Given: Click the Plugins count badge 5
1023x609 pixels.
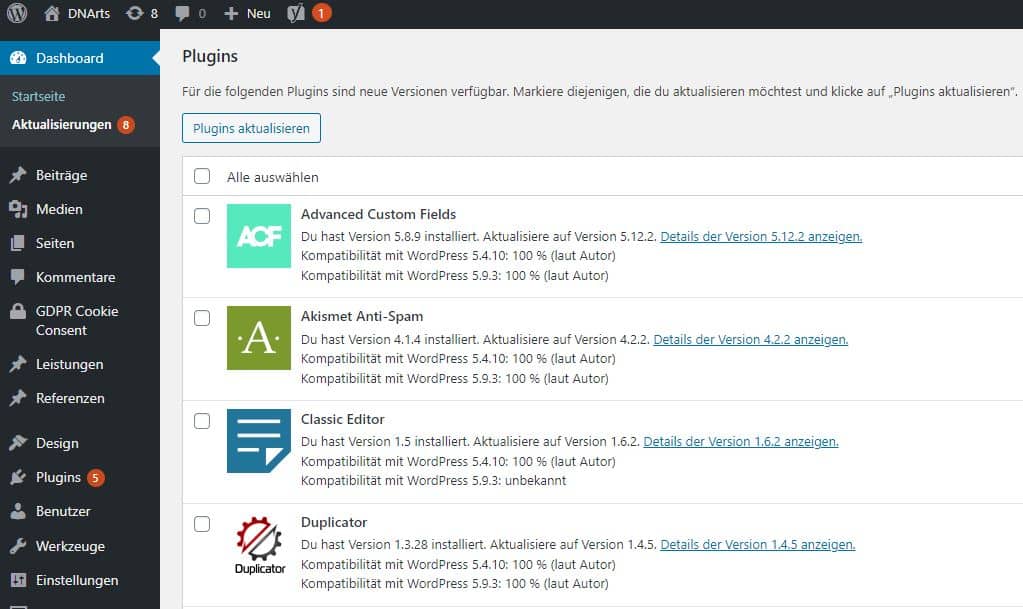Looking at the screenshot, I should tap(95, 478).
